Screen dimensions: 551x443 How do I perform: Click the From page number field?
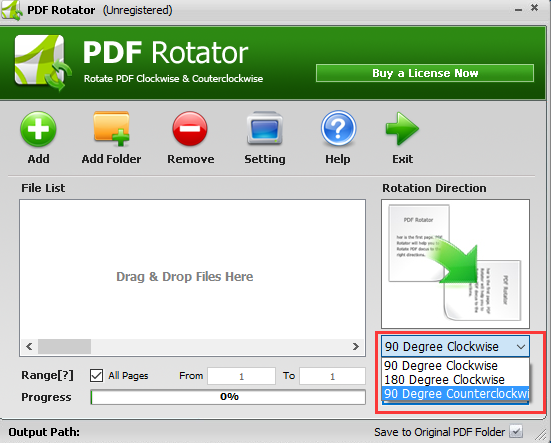tap(241, 376)
